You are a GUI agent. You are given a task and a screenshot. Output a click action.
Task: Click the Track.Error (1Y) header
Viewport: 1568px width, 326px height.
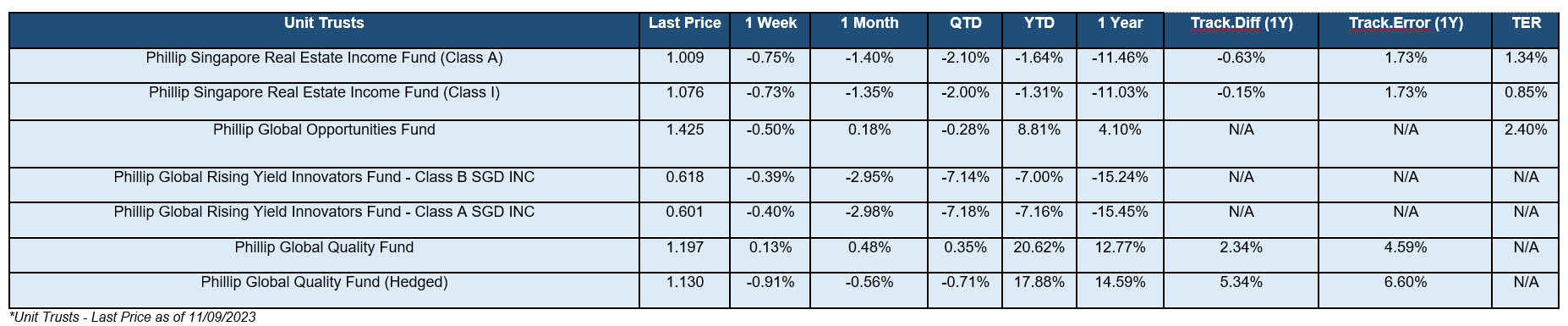pyautogui.click(x=1406, y=24)
